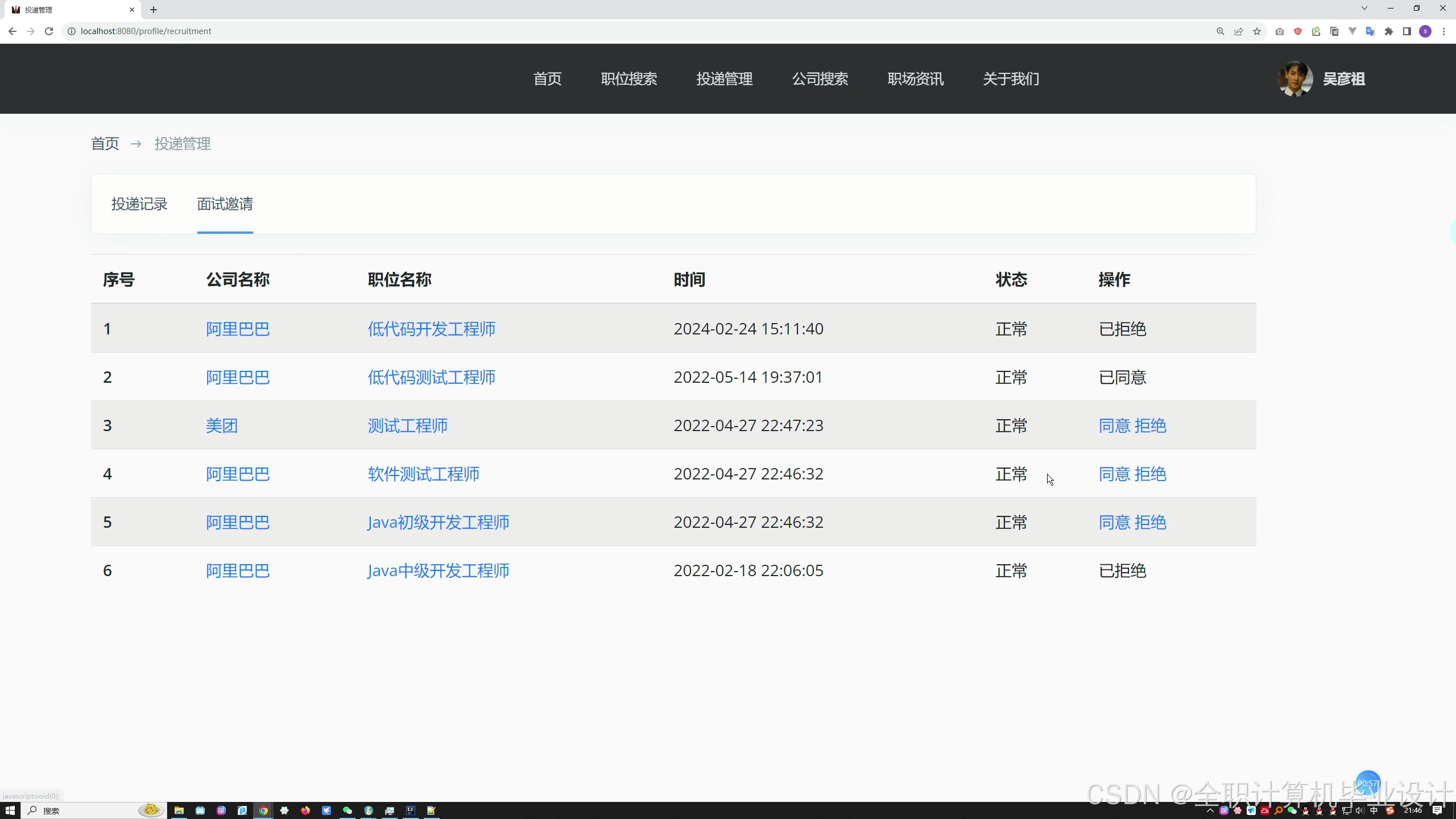Go to 公司搜索 in the top menu

coord(820,78)
